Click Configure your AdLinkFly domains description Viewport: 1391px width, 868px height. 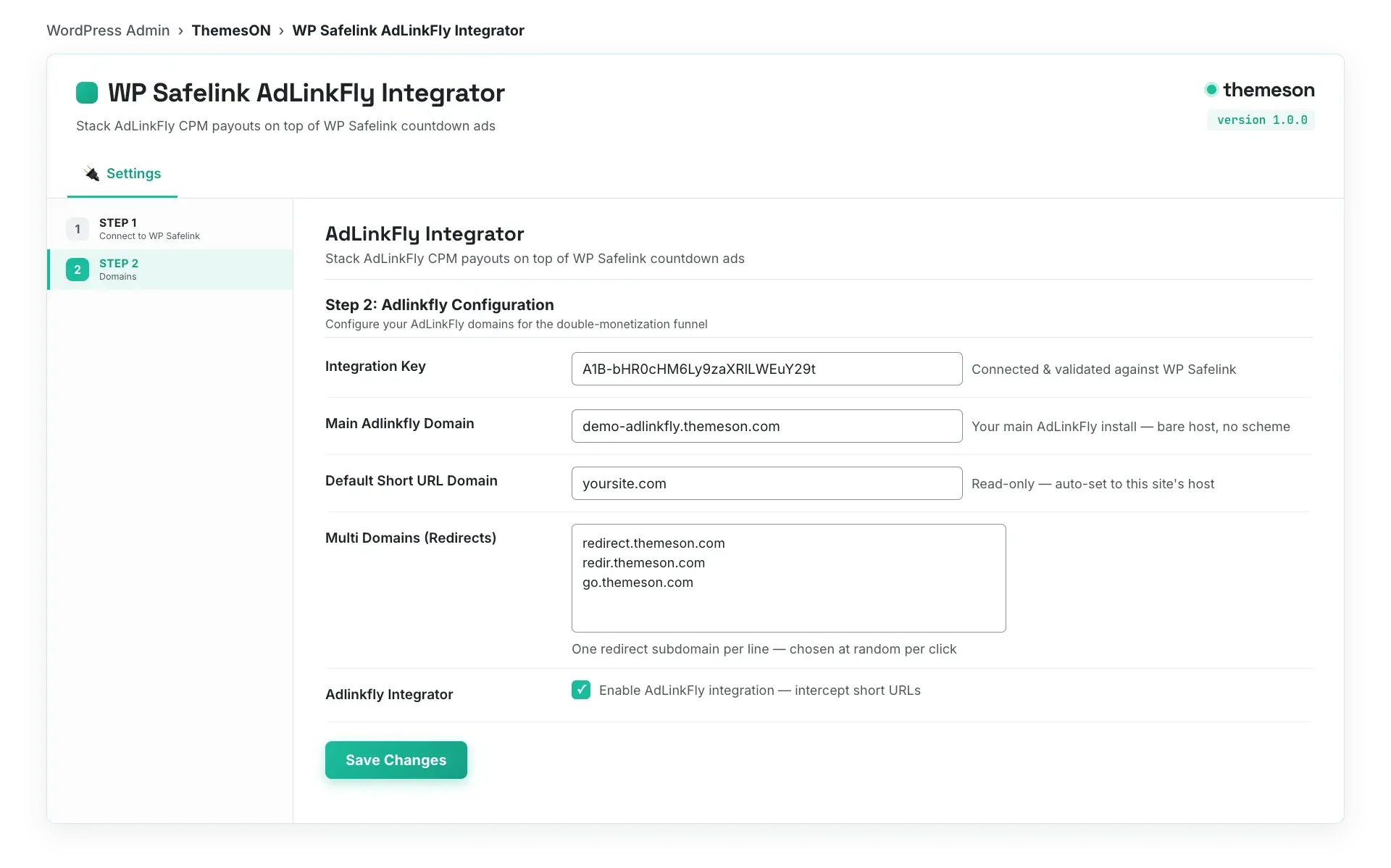tap(517, 324)
